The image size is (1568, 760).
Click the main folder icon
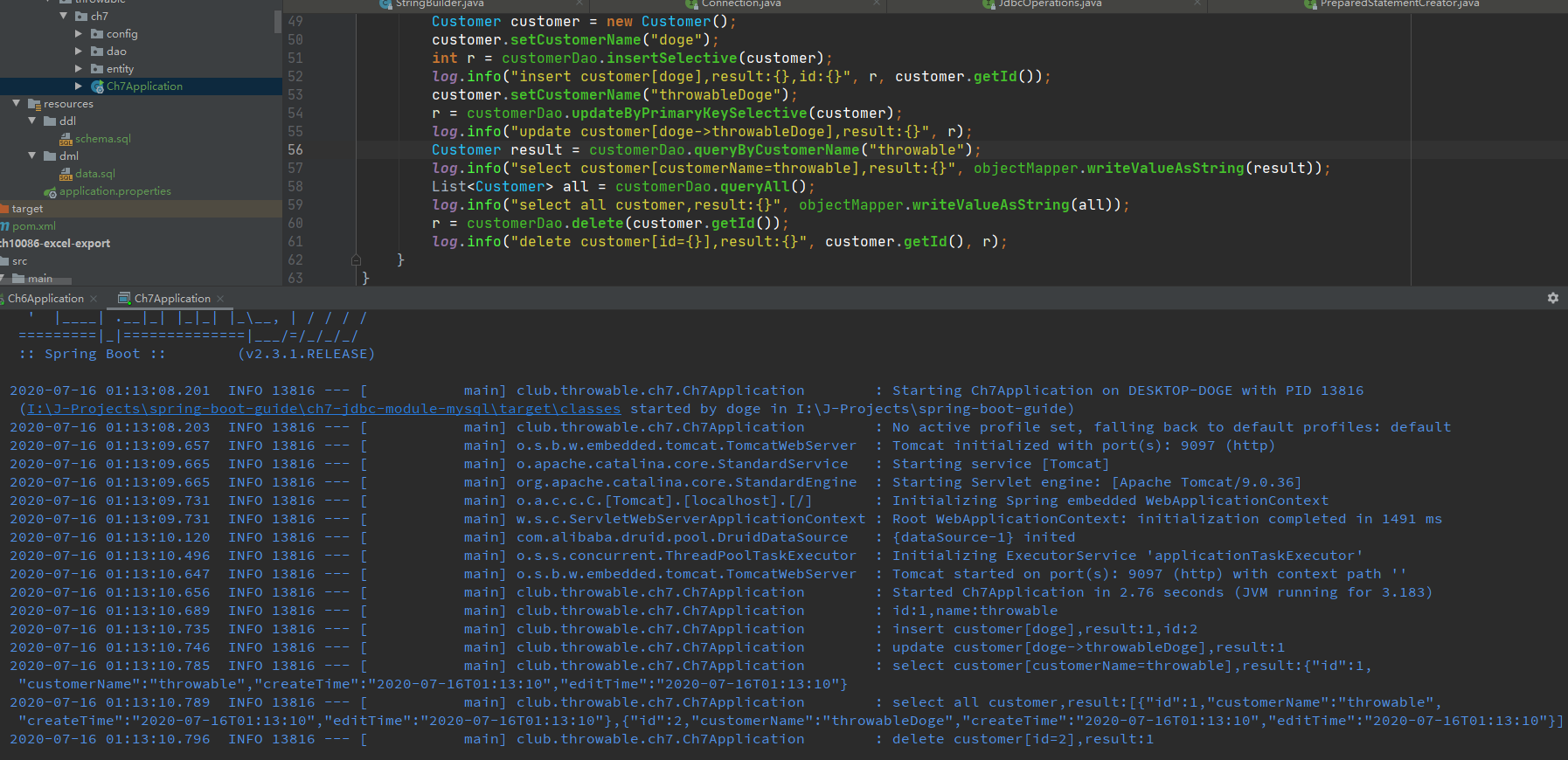click(18, 279)
